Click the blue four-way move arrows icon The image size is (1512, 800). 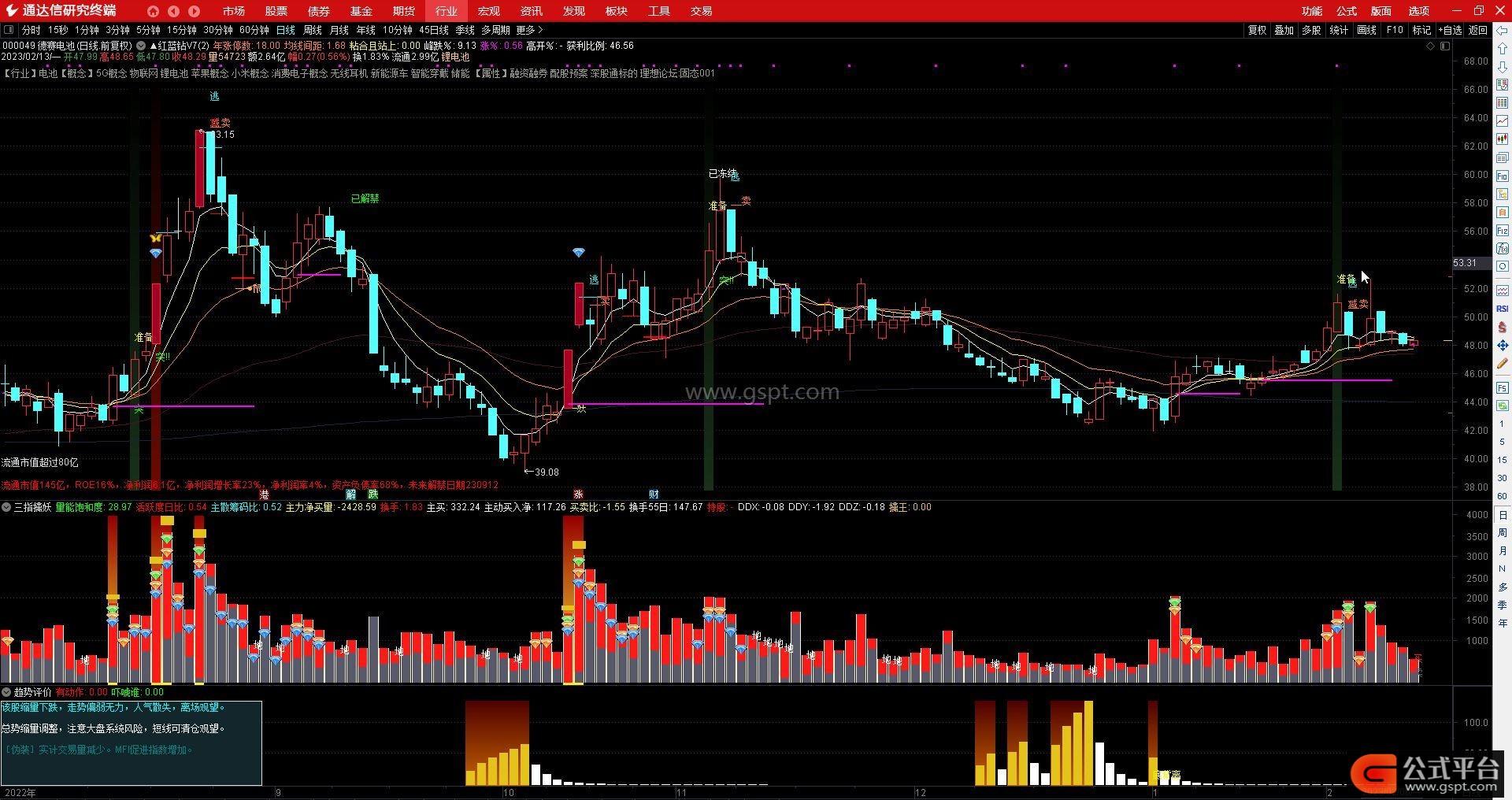1503,346
